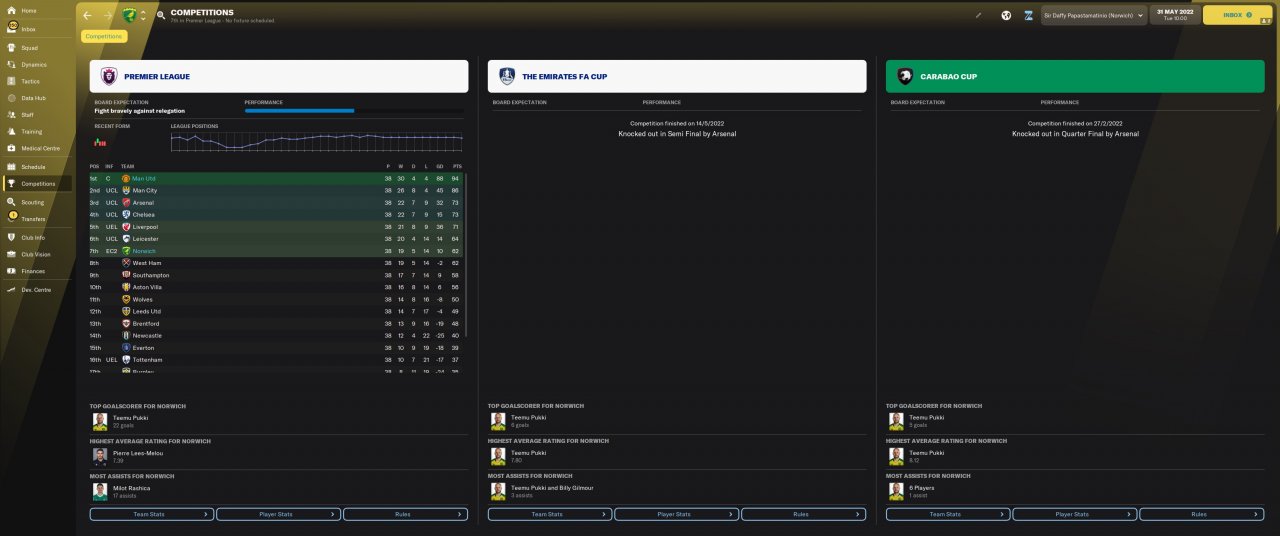Open the Scouting sidebar icon
Image resolution: width=1280 pixels, height=536 pixels.
11,202
